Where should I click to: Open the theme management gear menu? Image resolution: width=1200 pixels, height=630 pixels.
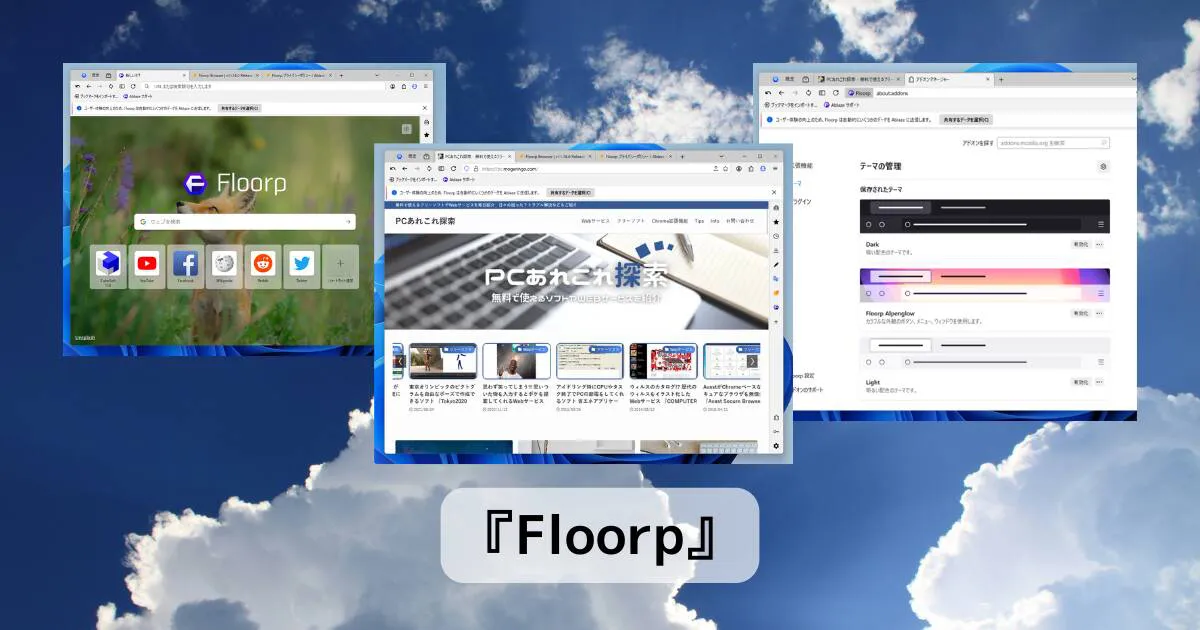tap(1103, 166)
